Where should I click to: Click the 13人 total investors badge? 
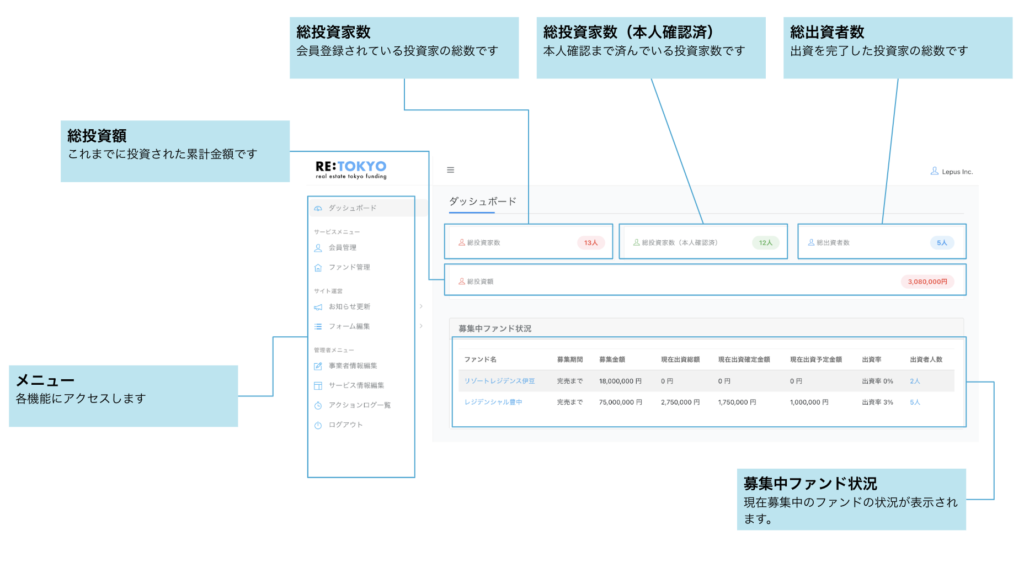[x=590, y=242]
